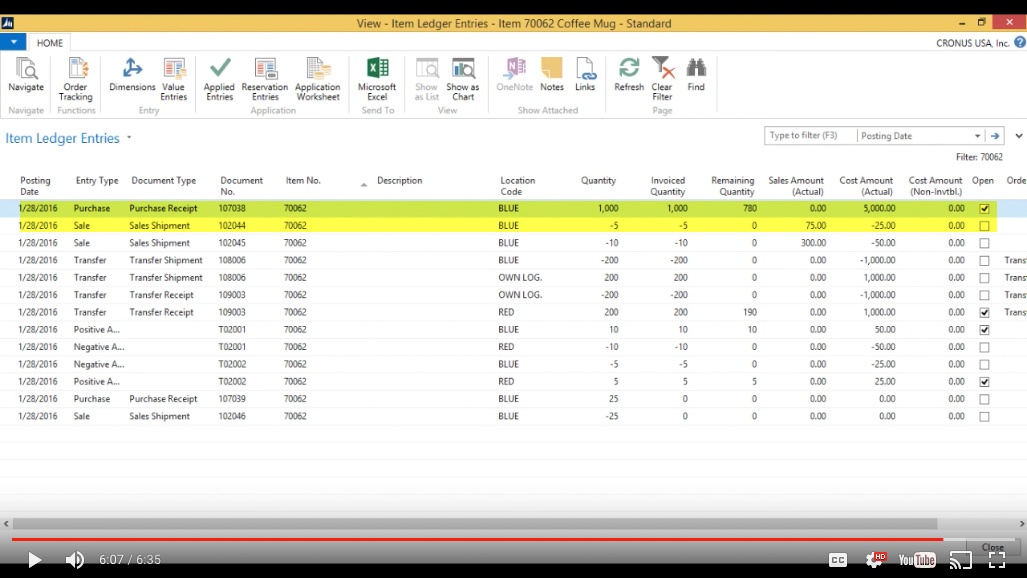Toggle Open checkbox for Transfer Receipt RED row
The width and height of the screenshot is (1027, 578).
pyautogui.click(x=984, y=313)
